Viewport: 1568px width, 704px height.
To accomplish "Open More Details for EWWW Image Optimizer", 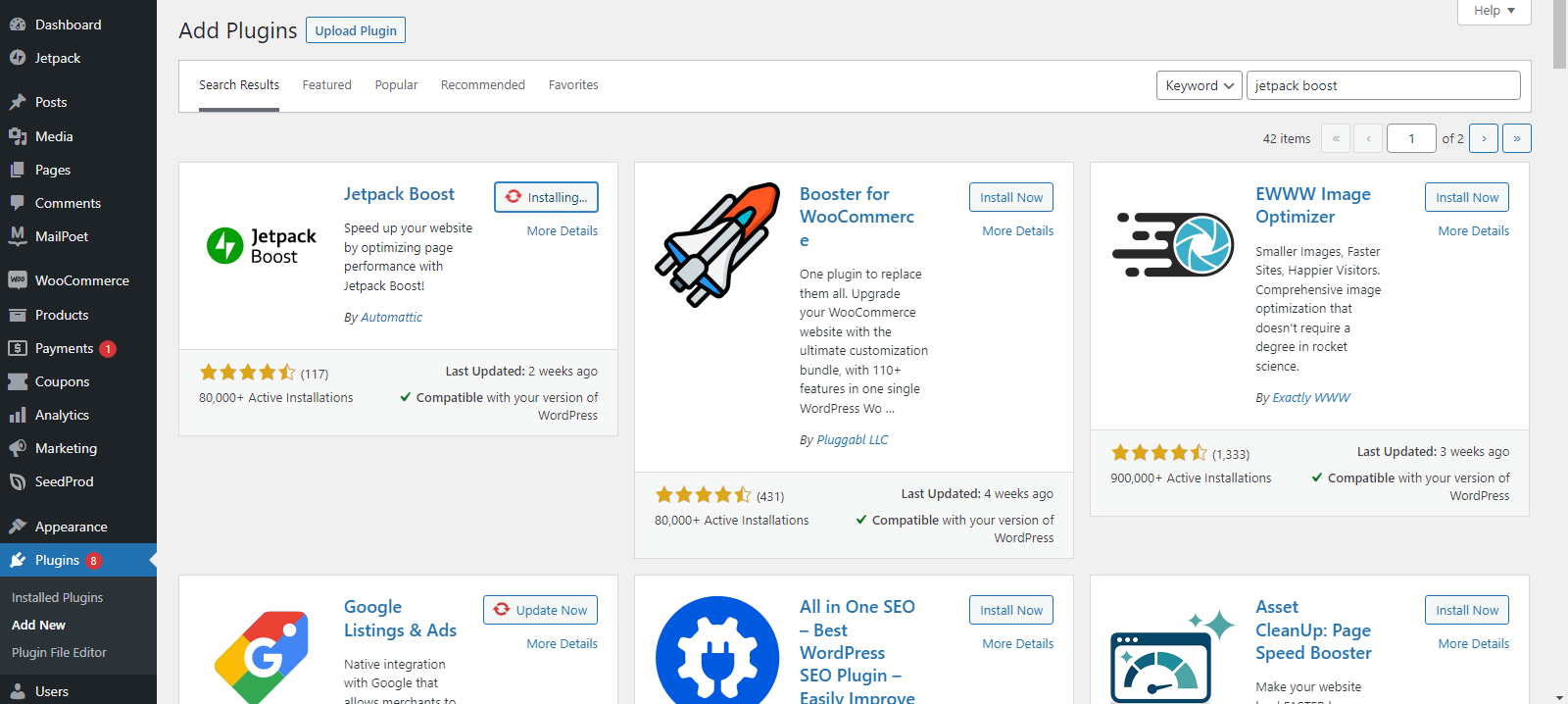I will (x=1474, y=230).
